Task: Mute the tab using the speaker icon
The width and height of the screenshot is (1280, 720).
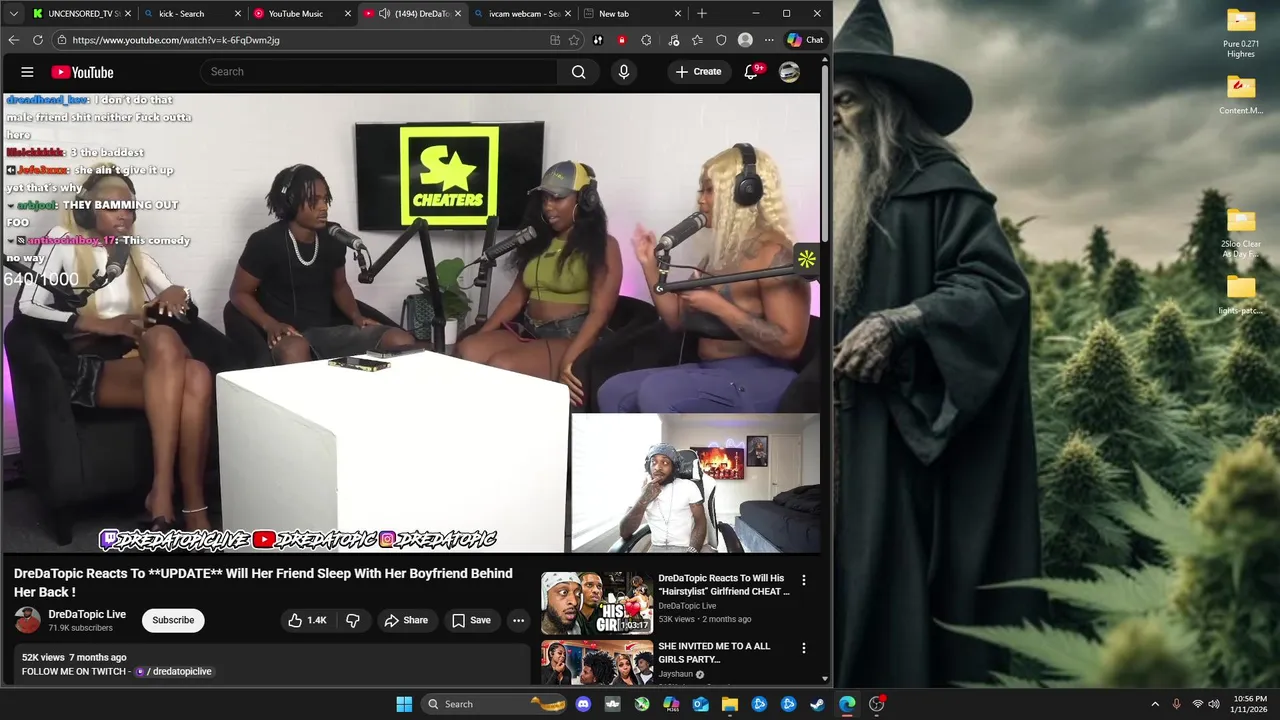Action: click(x=384, y=14)
